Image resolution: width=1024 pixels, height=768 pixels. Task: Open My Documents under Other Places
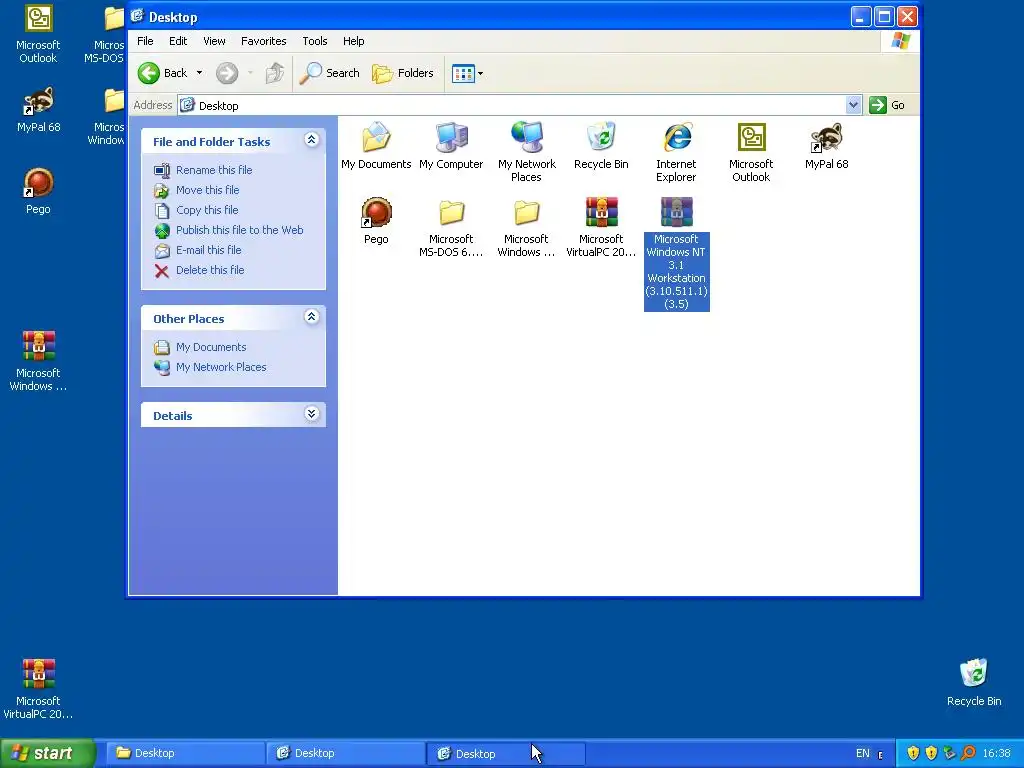[x=211, y=347]
